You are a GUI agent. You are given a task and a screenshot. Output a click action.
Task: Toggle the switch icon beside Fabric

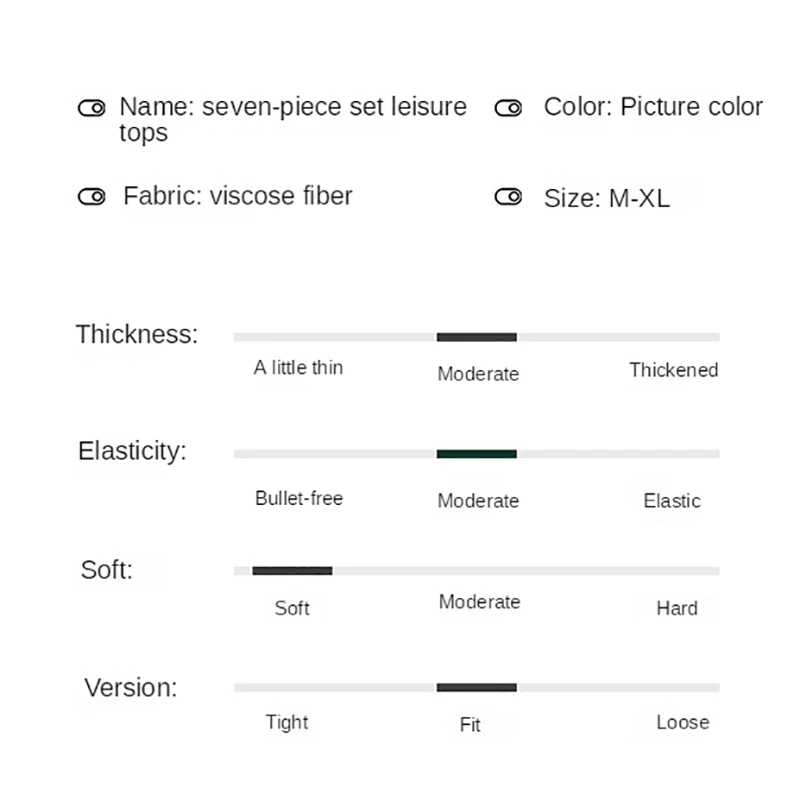pyautogui.click(x=92, y=197)
